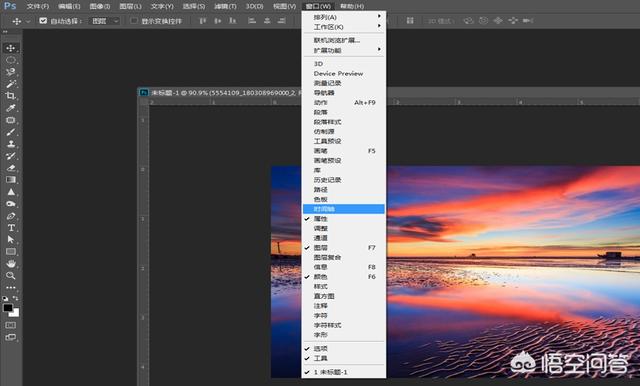Select the History Brush tool
Screen dimensions: 640x386
tap(11, 156)
